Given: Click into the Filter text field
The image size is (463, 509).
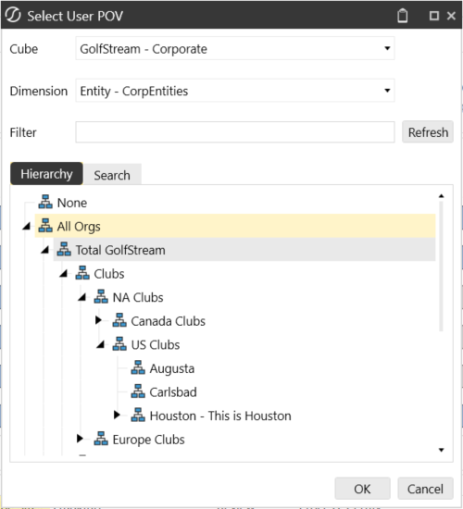Looking at the screenshot, I should click(235, 132).
